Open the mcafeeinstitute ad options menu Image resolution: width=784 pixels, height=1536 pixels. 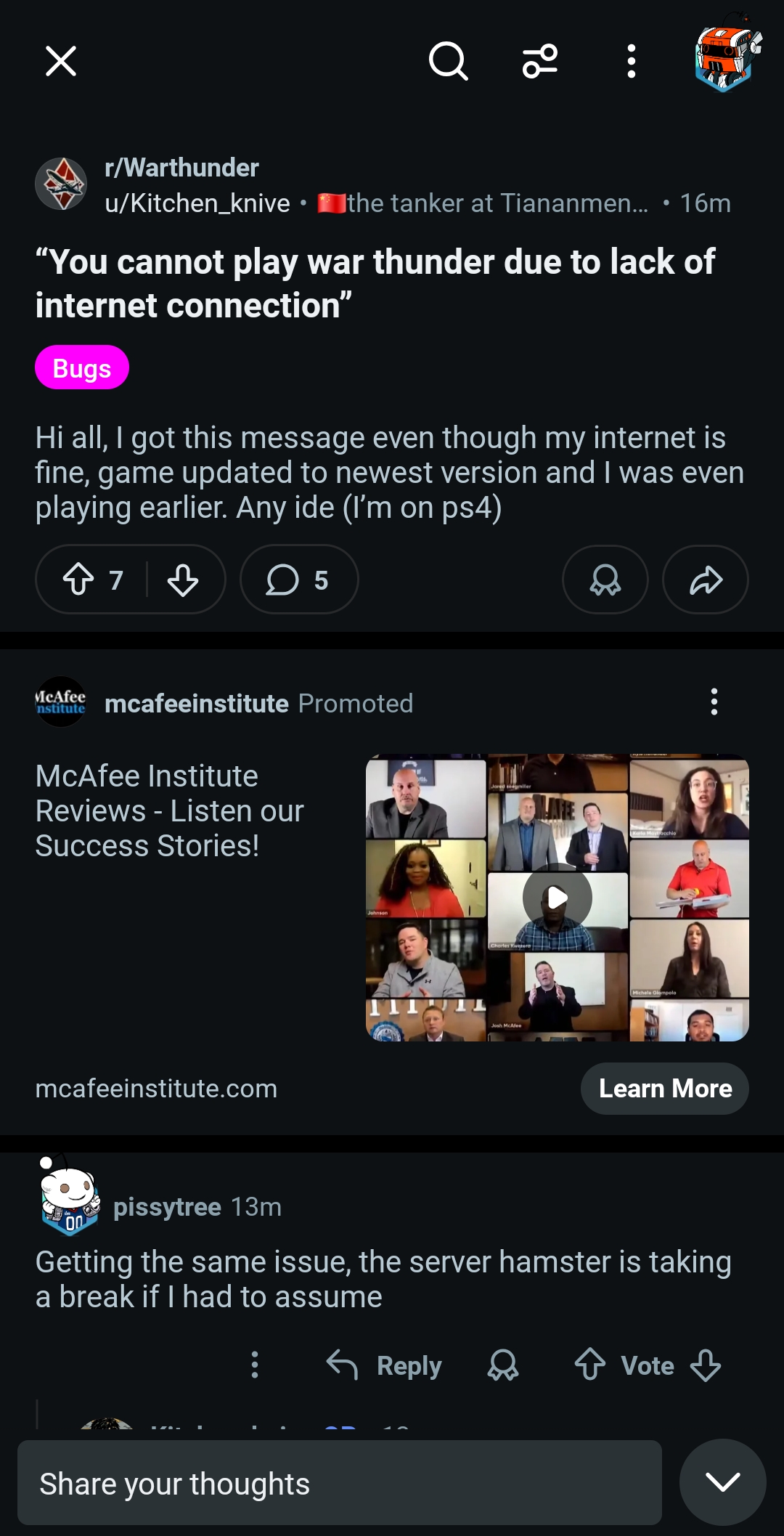pos(714,702)
